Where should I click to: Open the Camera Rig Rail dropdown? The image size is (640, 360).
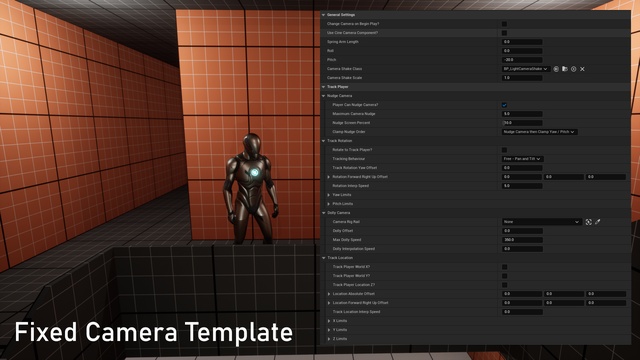click(541, 222)
